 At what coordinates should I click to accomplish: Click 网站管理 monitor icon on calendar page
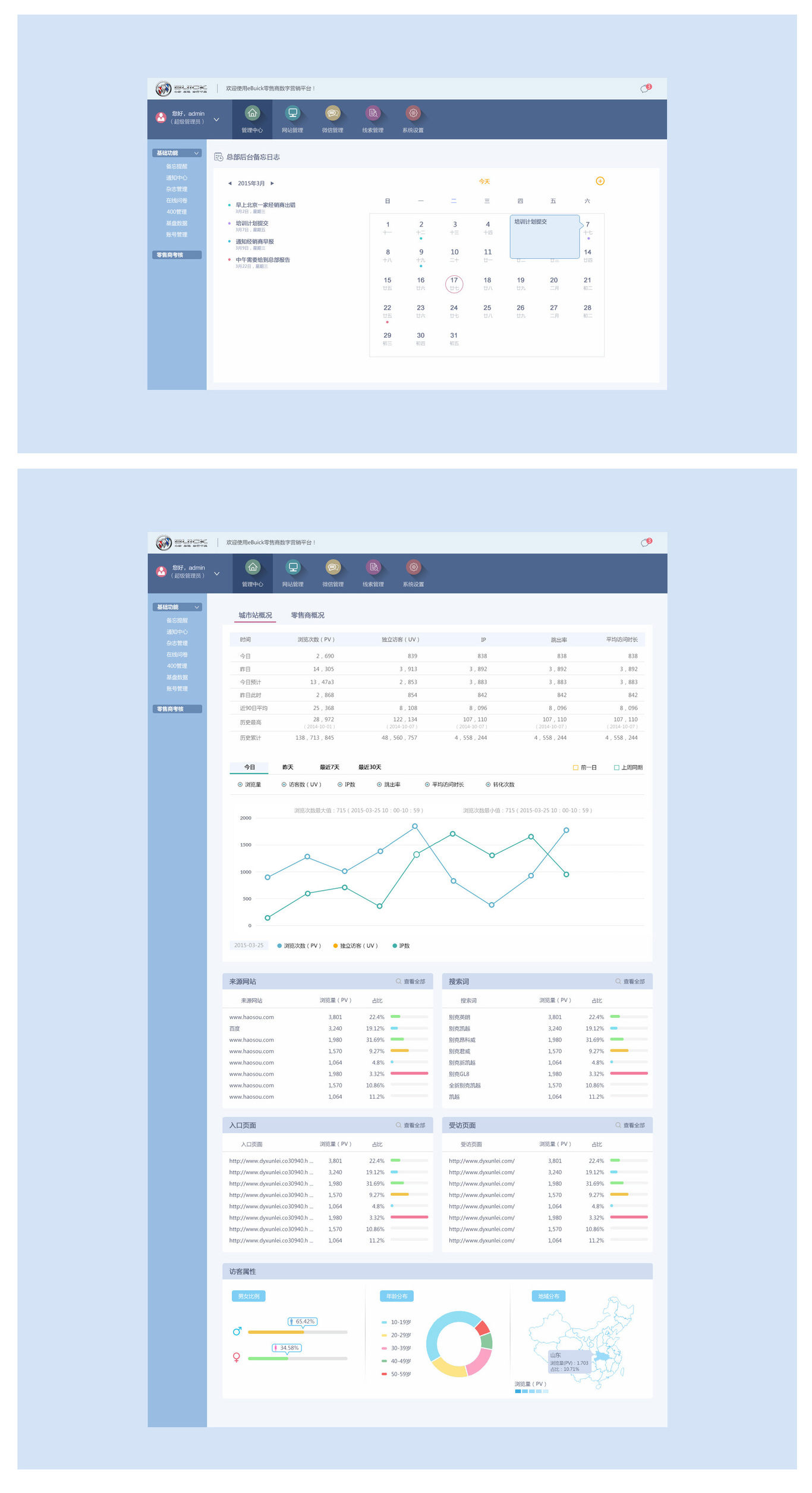(292, 113)
